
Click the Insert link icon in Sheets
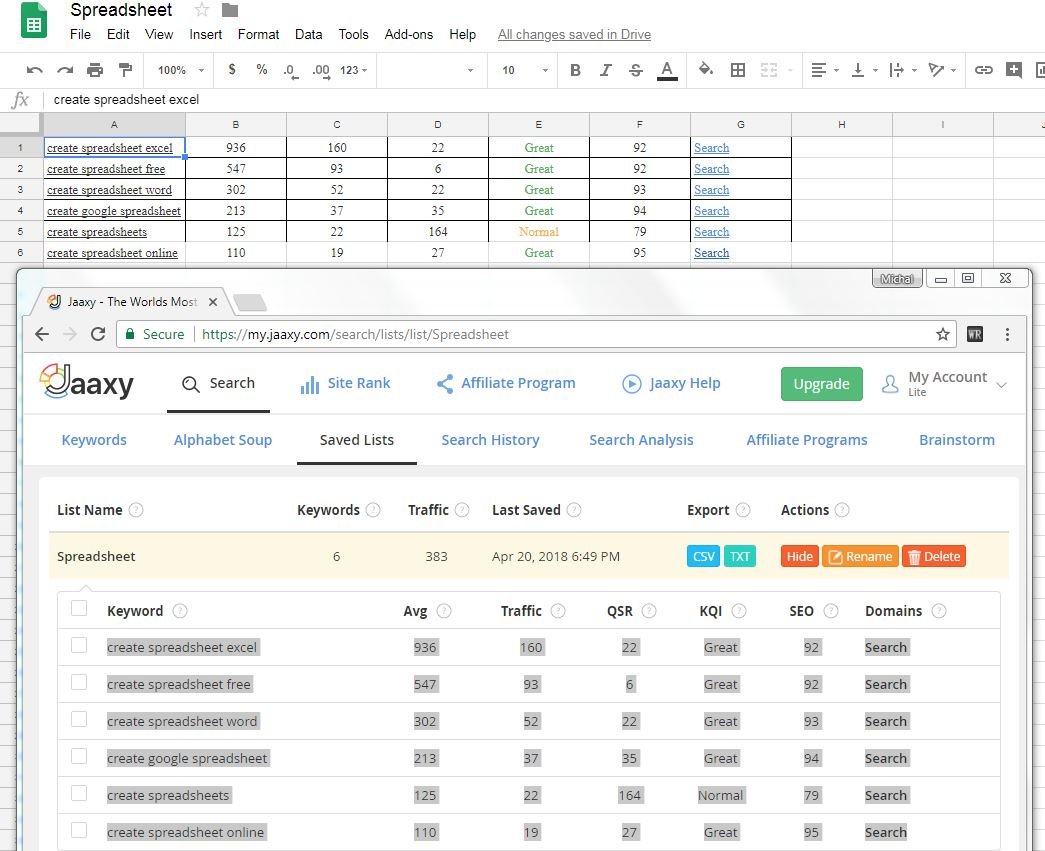[984, 70]
